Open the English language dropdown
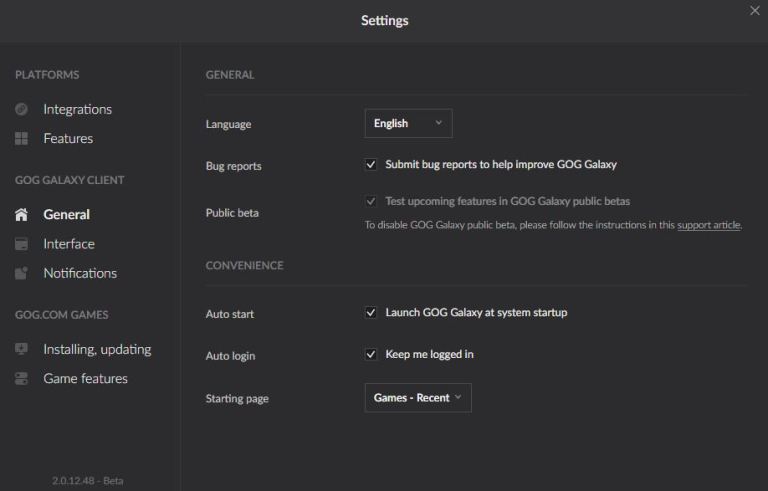The image size is (768, 491). pyautogui.click(x=408, y=123)
